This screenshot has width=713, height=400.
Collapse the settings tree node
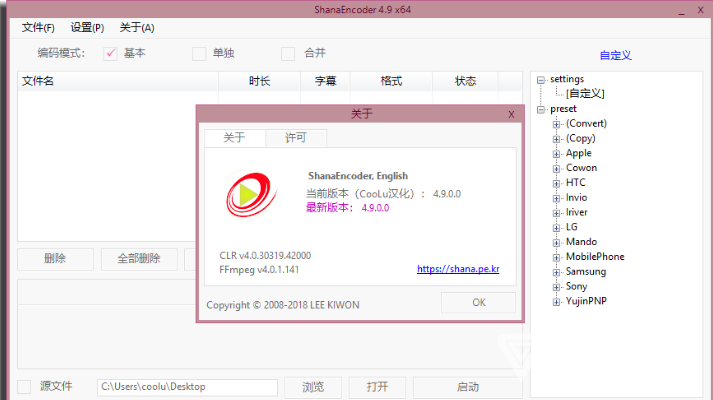[541, 80]
